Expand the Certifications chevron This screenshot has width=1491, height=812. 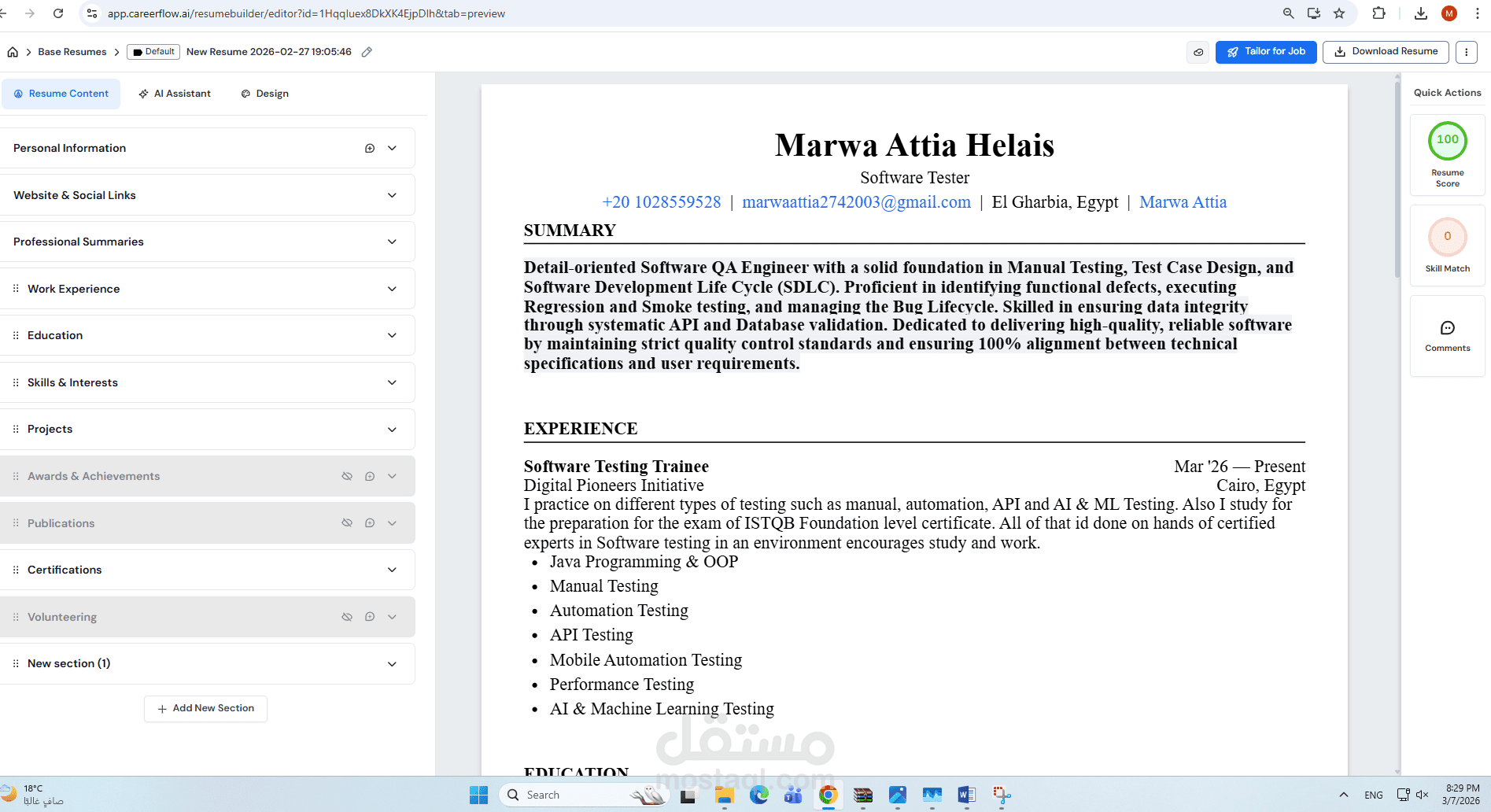392,570
